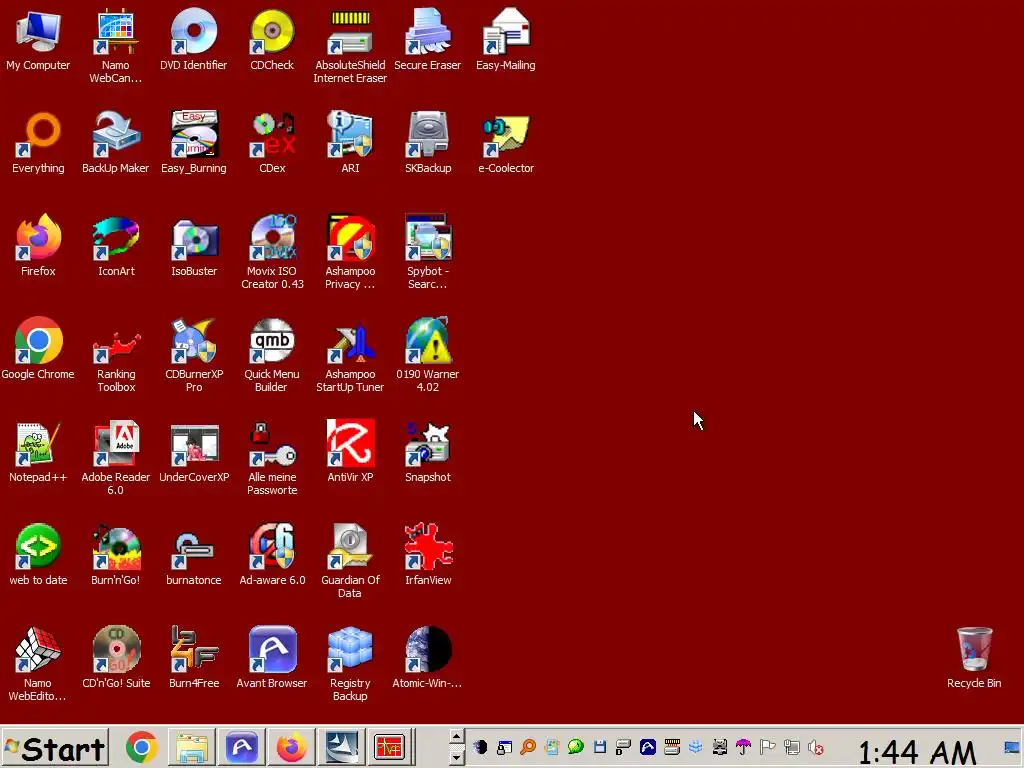Open the Start menu button

pyautogui.click(x=54, y=748)
